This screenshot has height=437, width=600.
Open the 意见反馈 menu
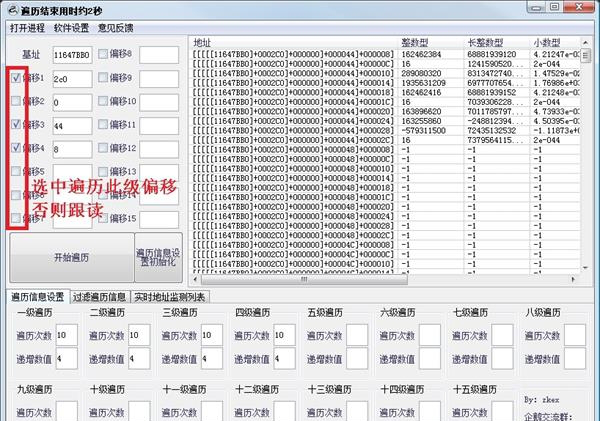click(116, 28)
